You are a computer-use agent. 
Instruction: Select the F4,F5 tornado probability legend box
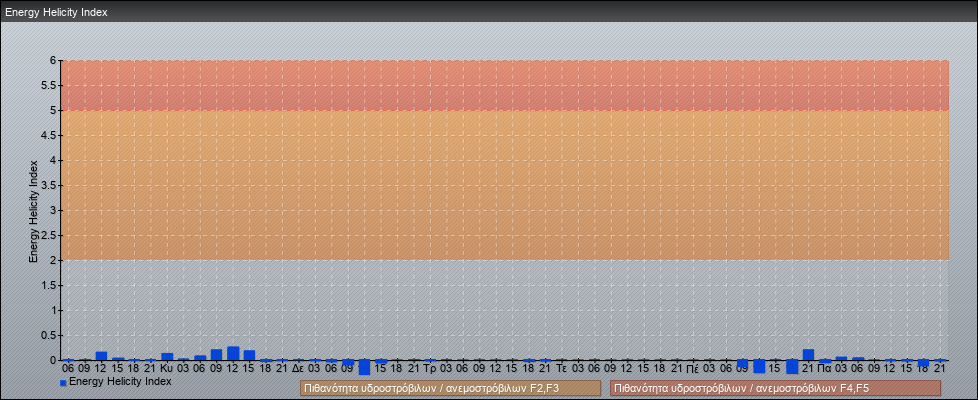(775, 389)
